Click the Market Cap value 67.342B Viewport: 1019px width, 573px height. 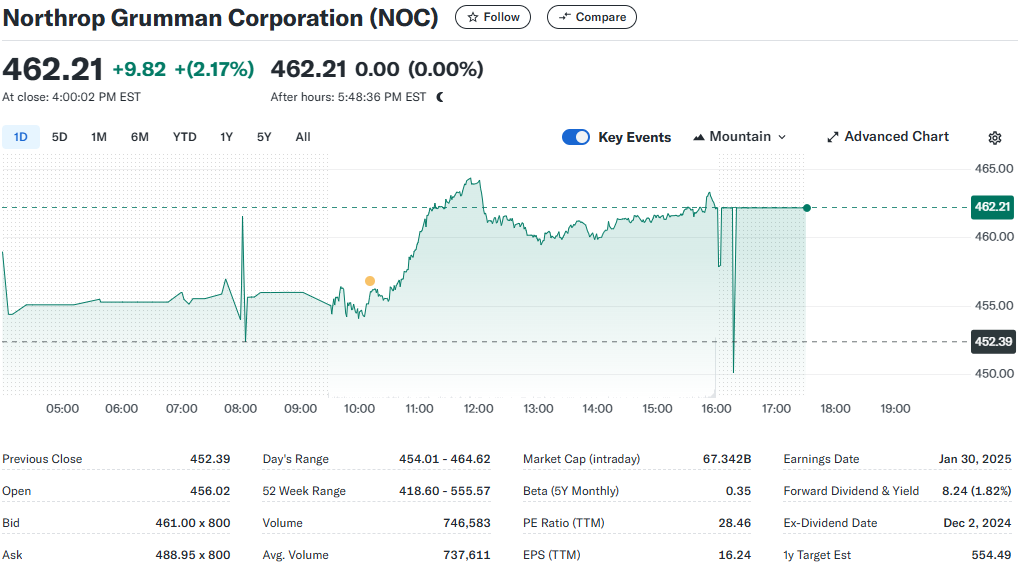[x=727, y=459]
